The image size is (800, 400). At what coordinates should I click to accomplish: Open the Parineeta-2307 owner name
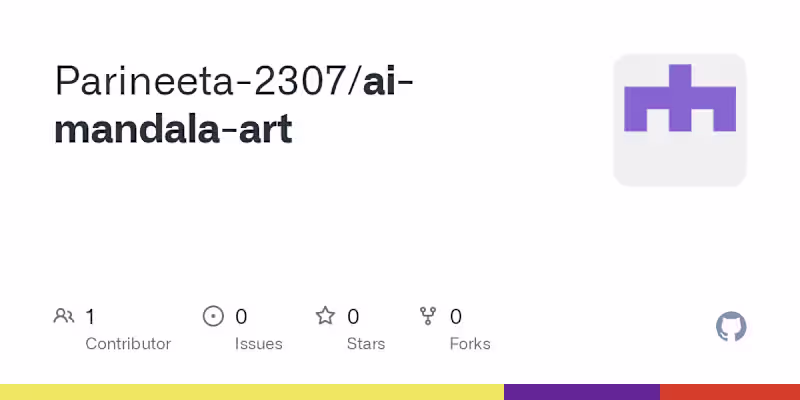[x=200, y=82]
